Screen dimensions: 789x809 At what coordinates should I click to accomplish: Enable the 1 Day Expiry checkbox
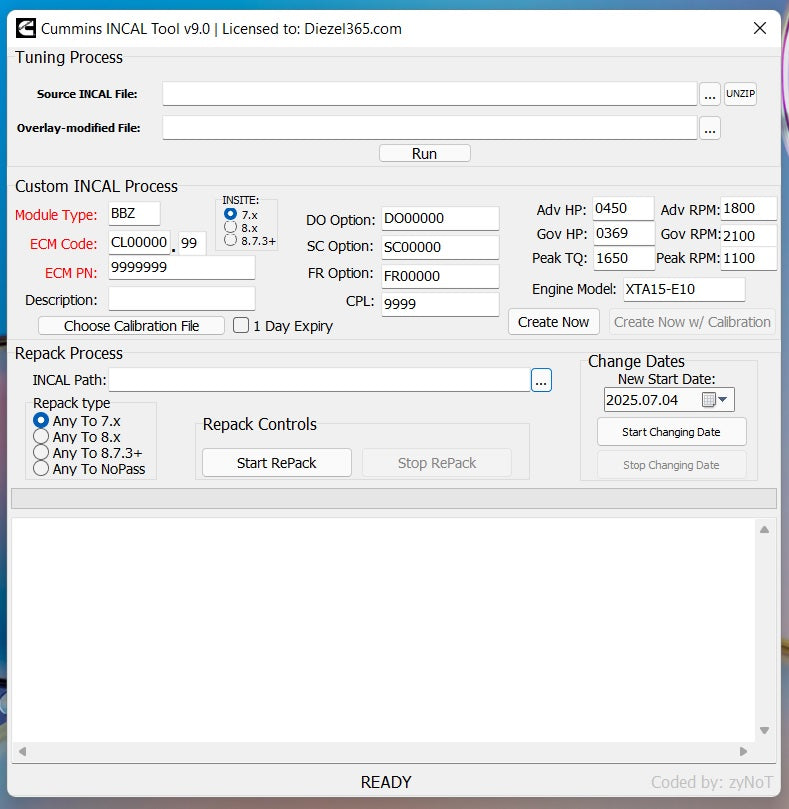tap(241, 325)
